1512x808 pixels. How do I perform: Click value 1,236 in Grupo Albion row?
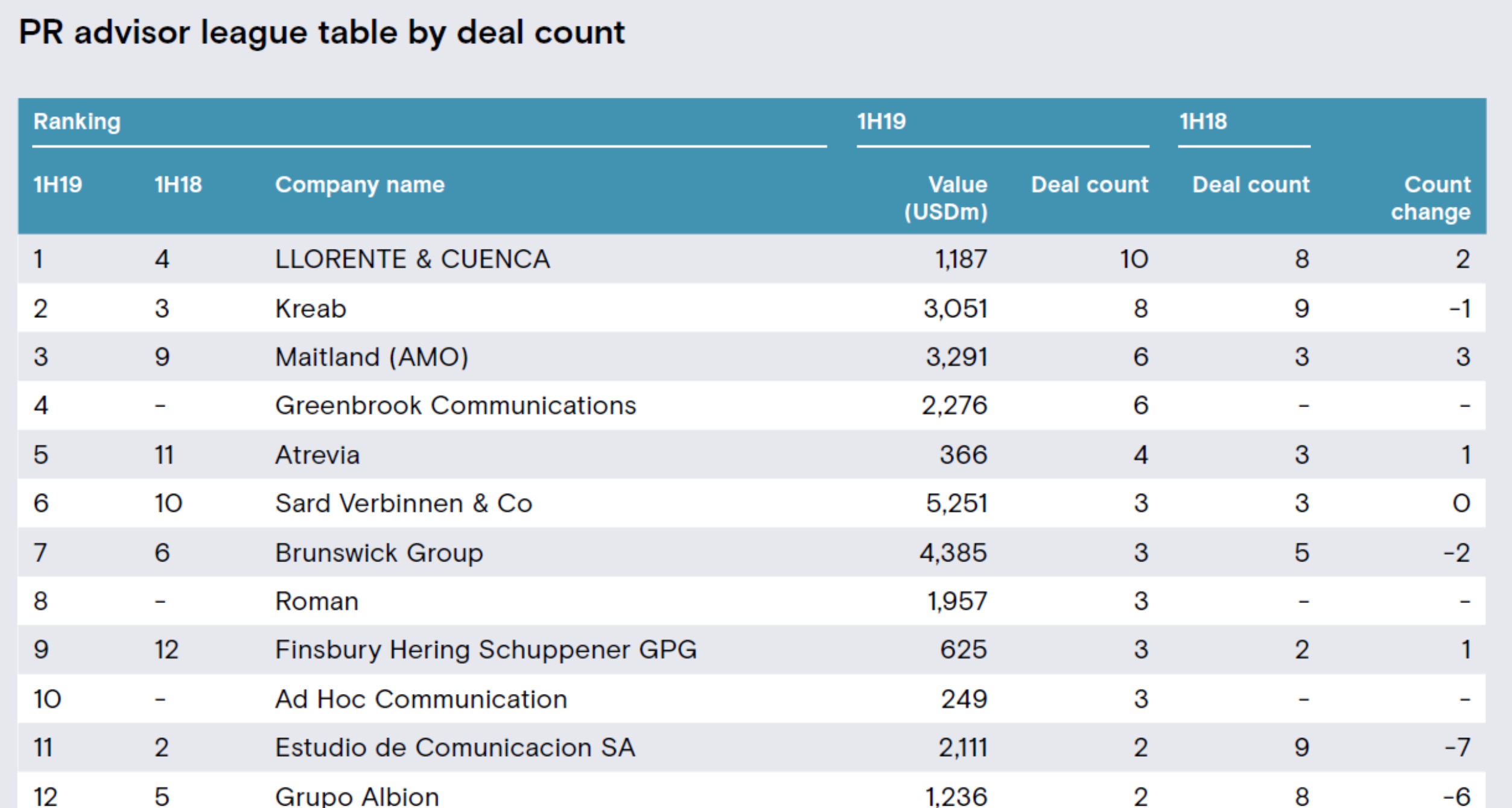pyautogui.click(x=956, y=797)
